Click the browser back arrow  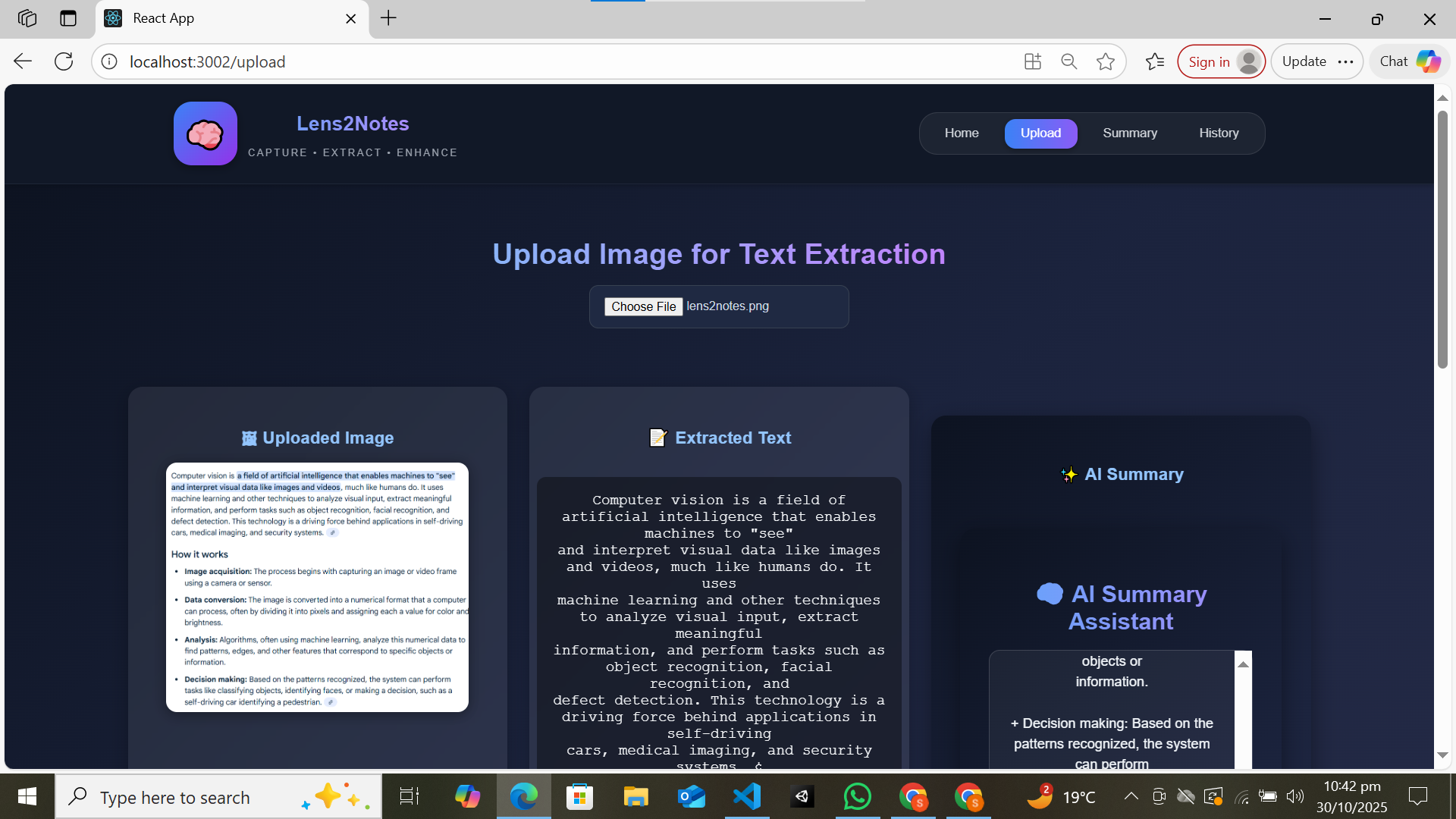[x=23, y=61]
